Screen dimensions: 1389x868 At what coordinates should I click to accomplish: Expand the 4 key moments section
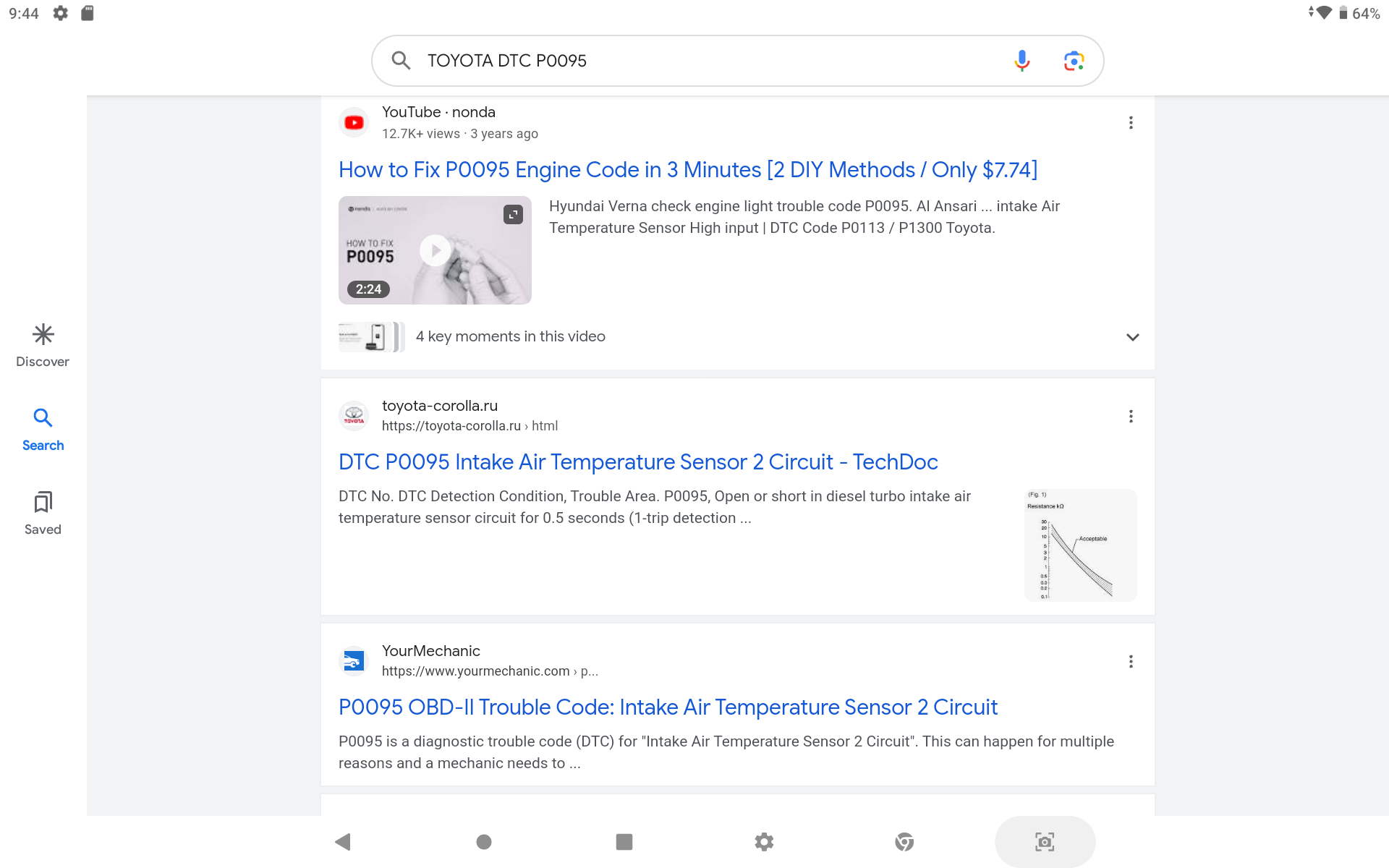(1132, 337)
